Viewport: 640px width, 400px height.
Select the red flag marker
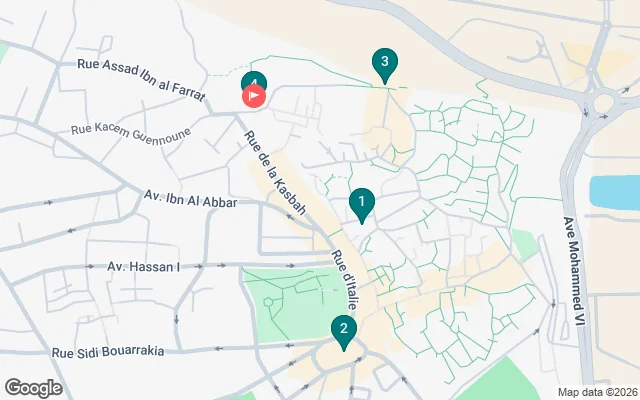254,96
